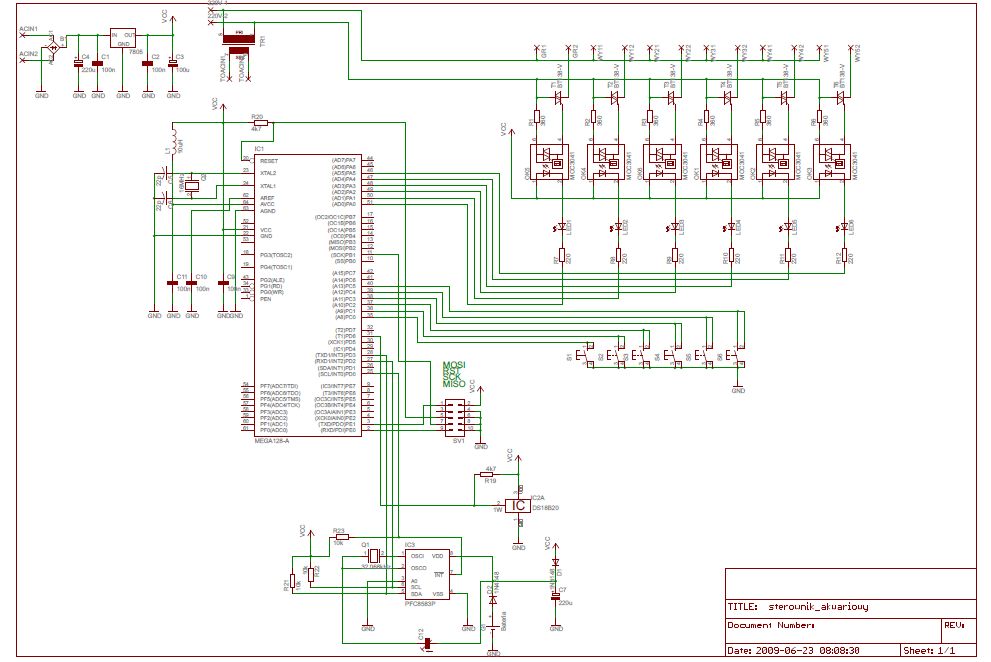
Task: Select the GR1 output terminal label
Action: tap(544, 52)
